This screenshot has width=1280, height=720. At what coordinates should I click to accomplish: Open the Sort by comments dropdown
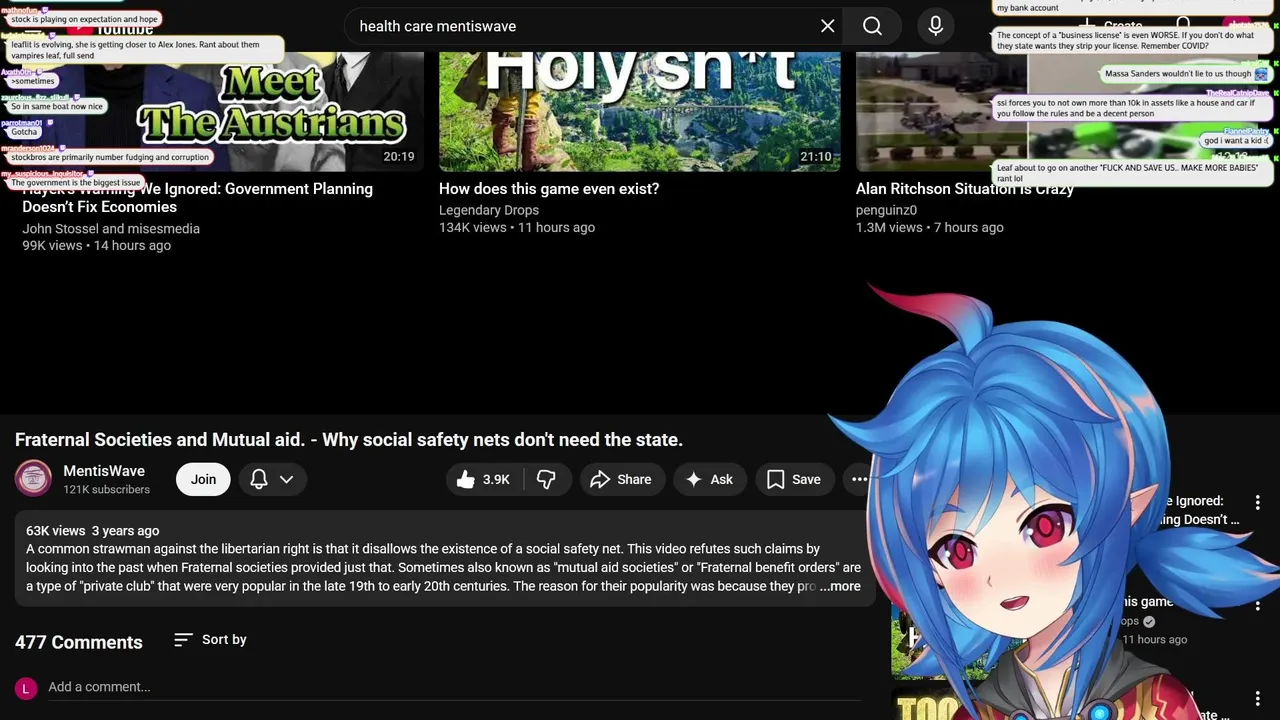210,640
